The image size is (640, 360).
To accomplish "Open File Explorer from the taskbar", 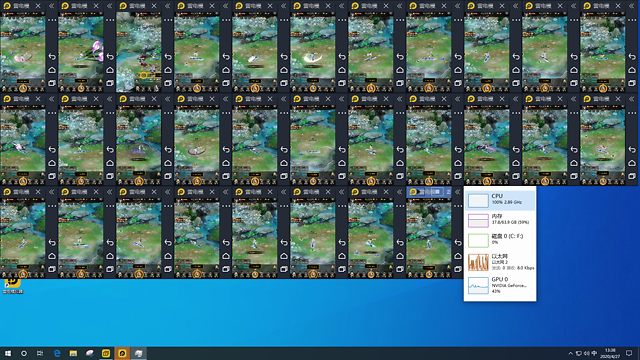I will pos(73,353).
